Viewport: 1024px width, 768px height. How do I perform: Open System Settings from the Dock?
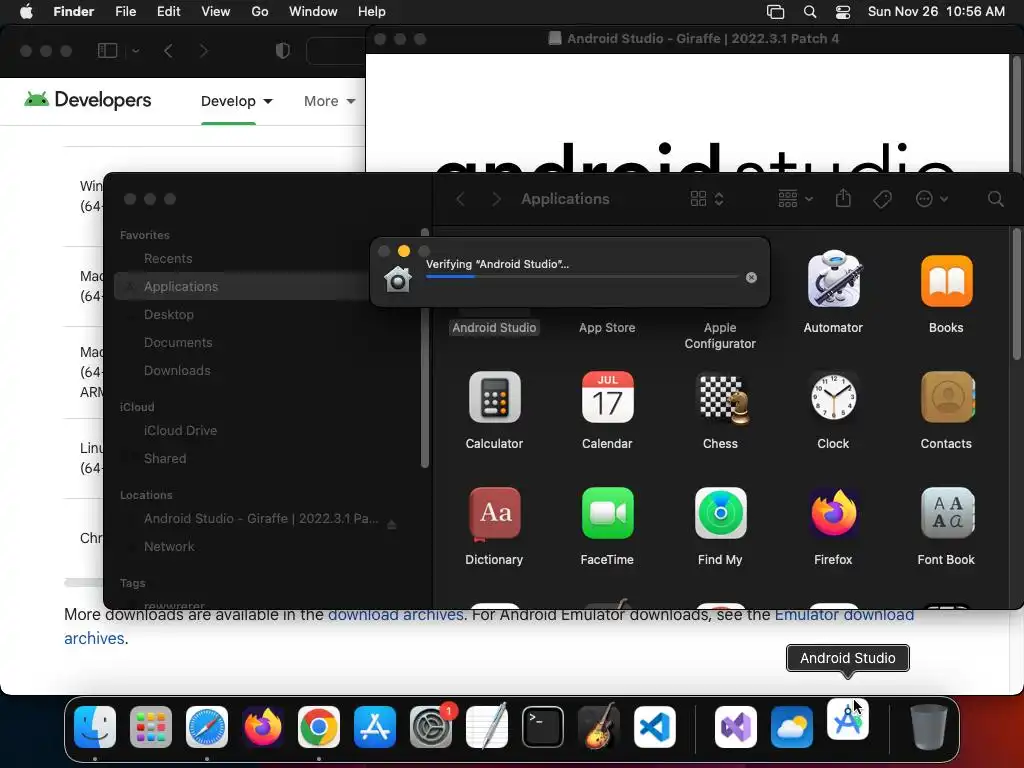click(431, 727)
